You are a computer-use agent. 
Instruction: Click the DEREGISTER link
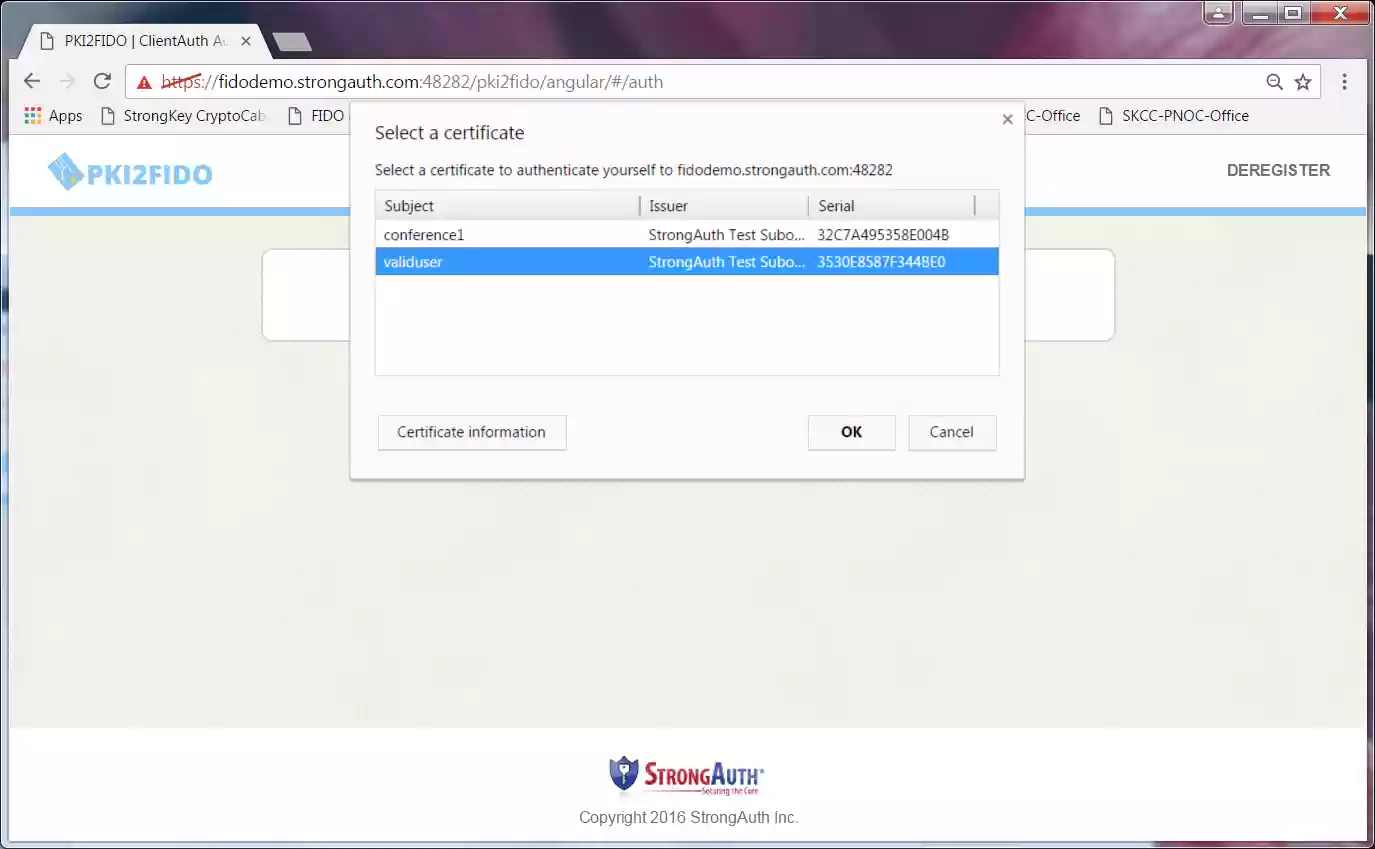click(1278, 170)
